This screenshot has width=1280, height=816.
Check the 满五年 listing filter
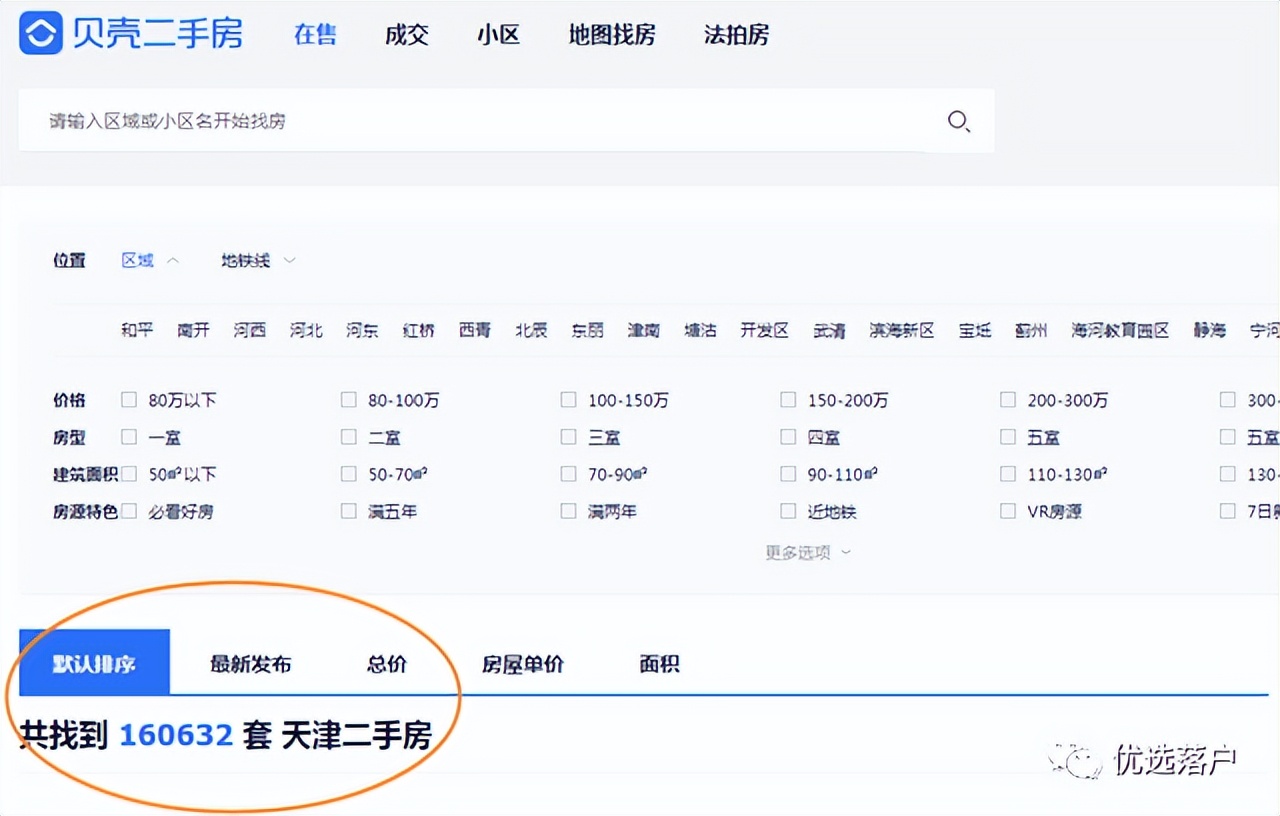coord(348,510)
